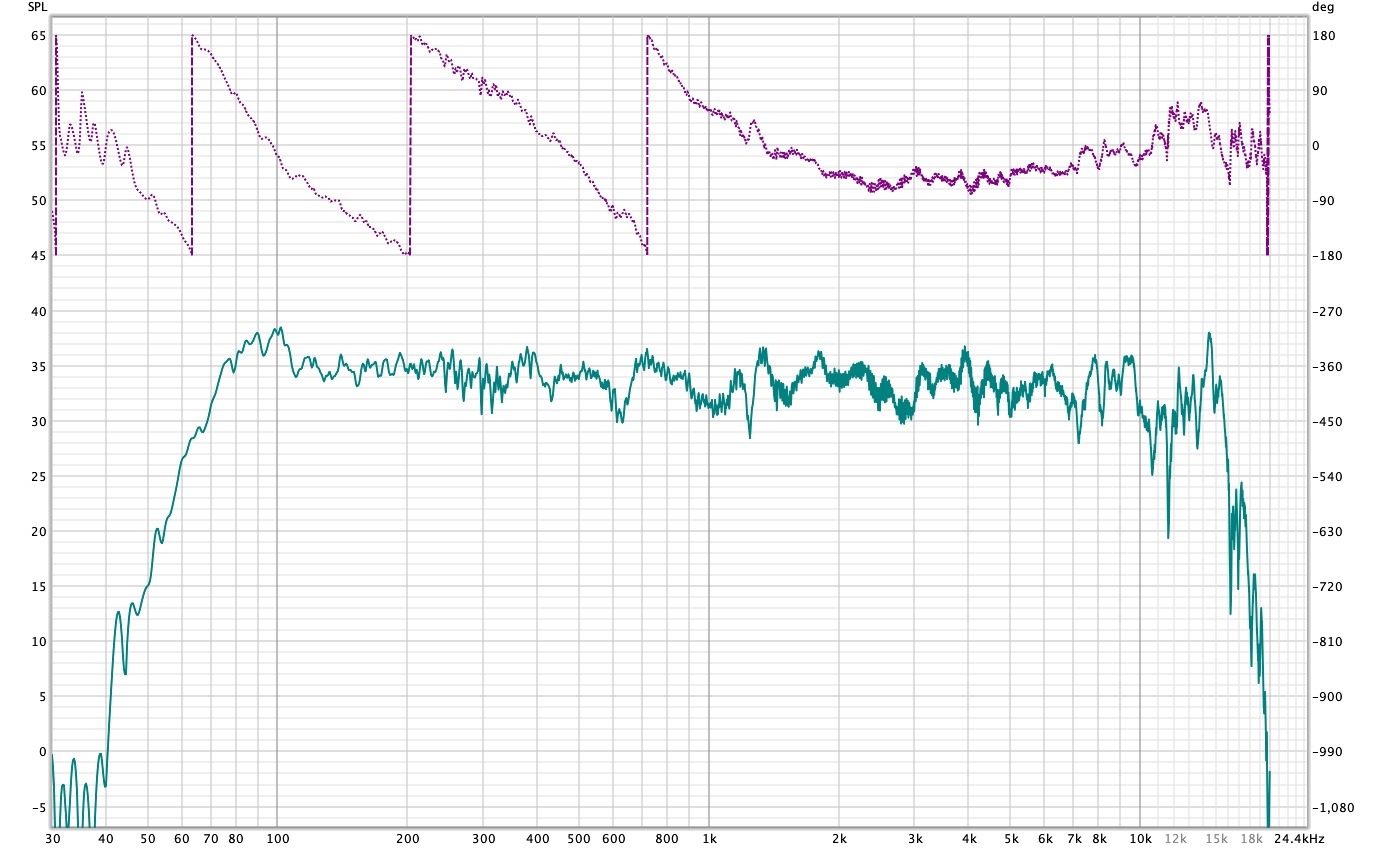Image resolution: width=1373 pixels, height=850 pixels.
Task: Select the 7k frequency axis label
Action: coord(1074,838)
